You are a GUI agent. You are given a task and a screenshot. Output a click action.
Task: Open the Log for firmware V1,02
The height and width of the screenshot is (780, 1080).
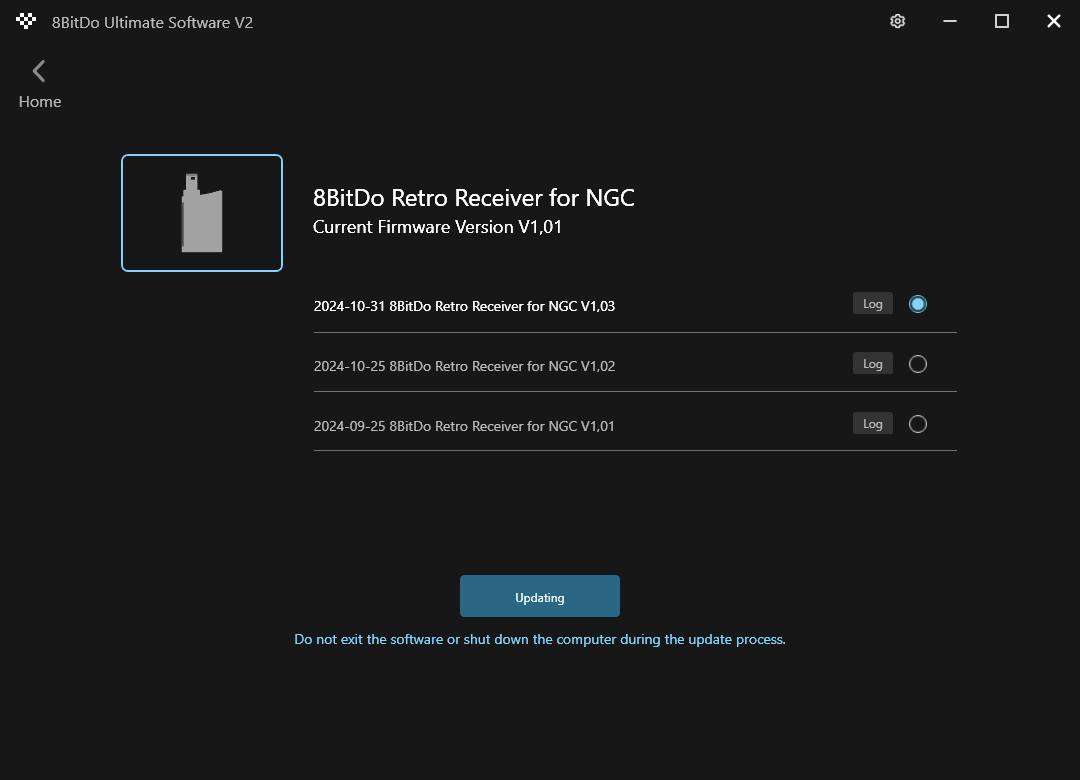tap(873, 364)
